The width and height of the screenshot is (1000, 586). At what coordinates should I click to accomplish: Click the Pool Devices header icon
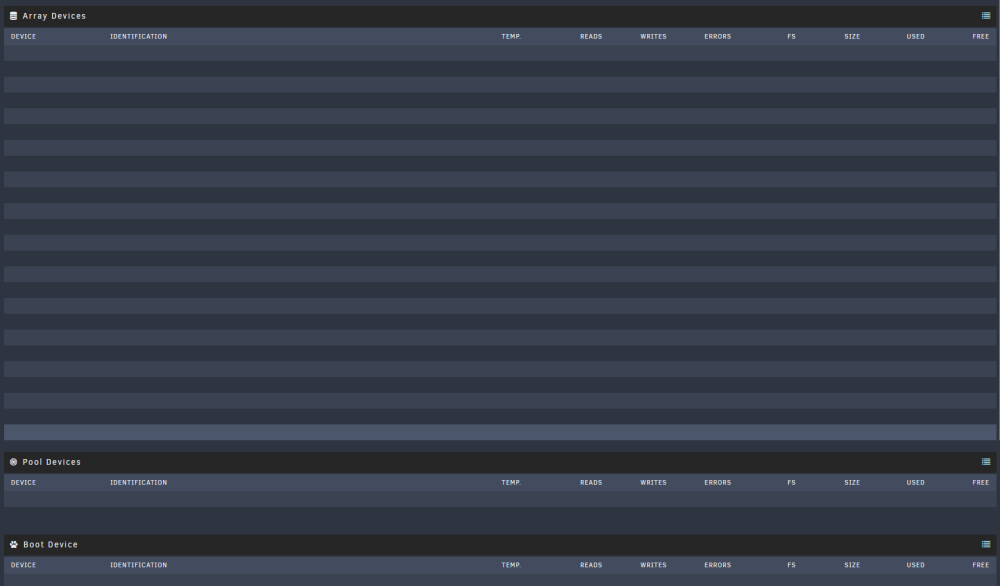[x=13, y=462]
